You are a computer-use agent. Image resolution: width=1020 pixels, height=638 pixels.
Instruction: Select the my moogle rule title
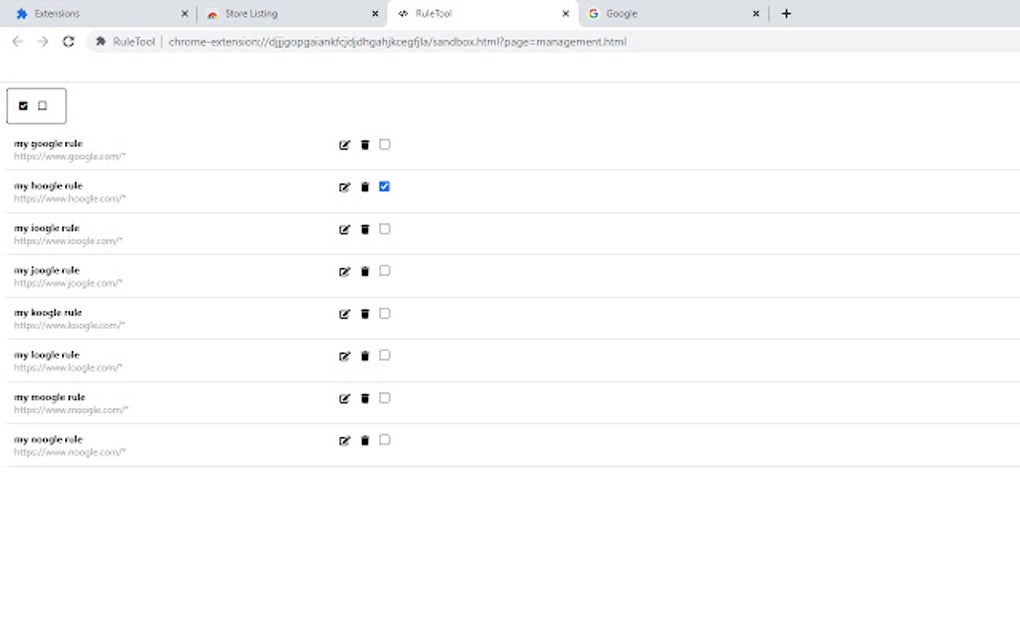pos(49,397)
